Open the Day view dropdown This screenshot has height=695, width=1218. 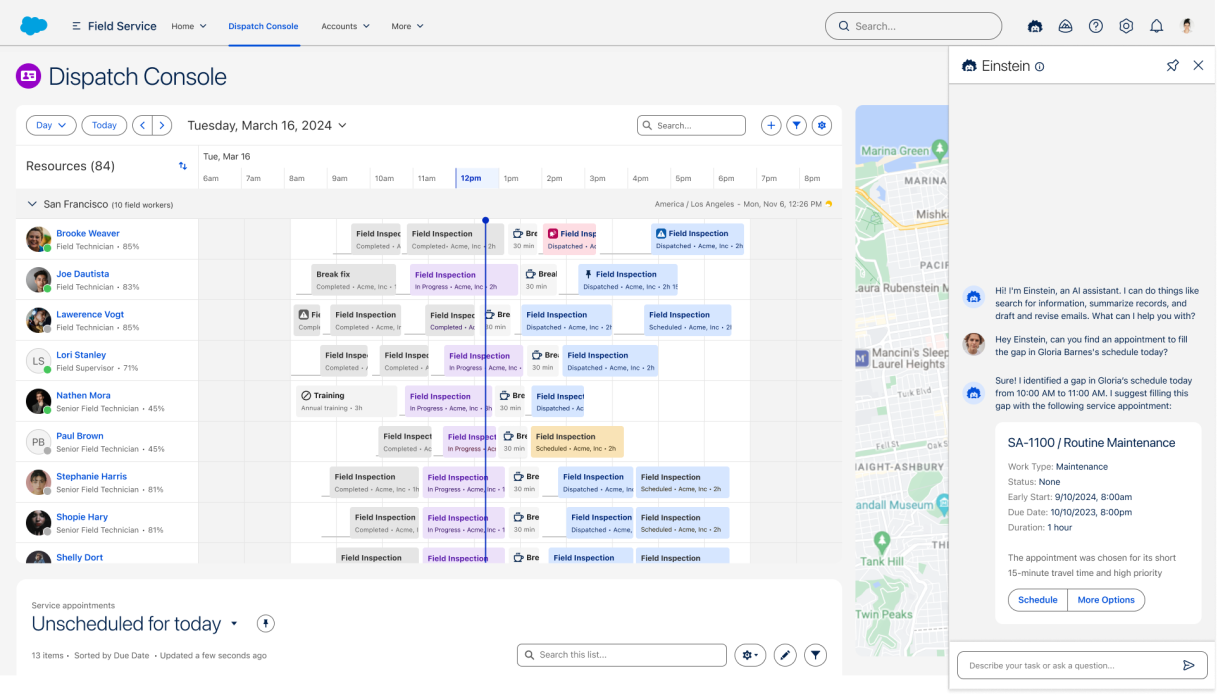point(50,125)
